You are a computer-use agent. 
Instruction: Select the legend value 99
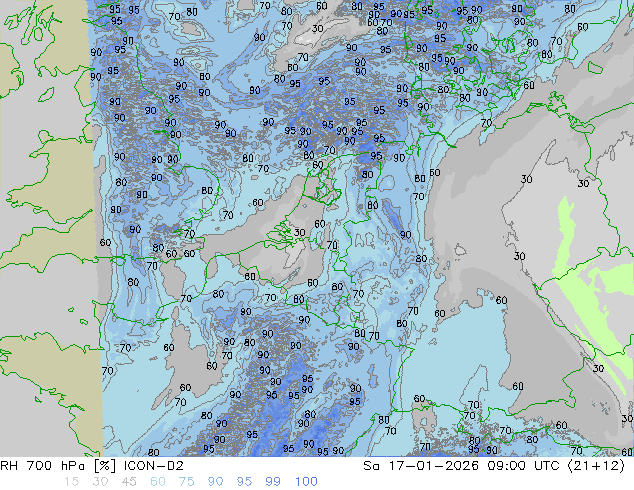click(x=273, y=482)
